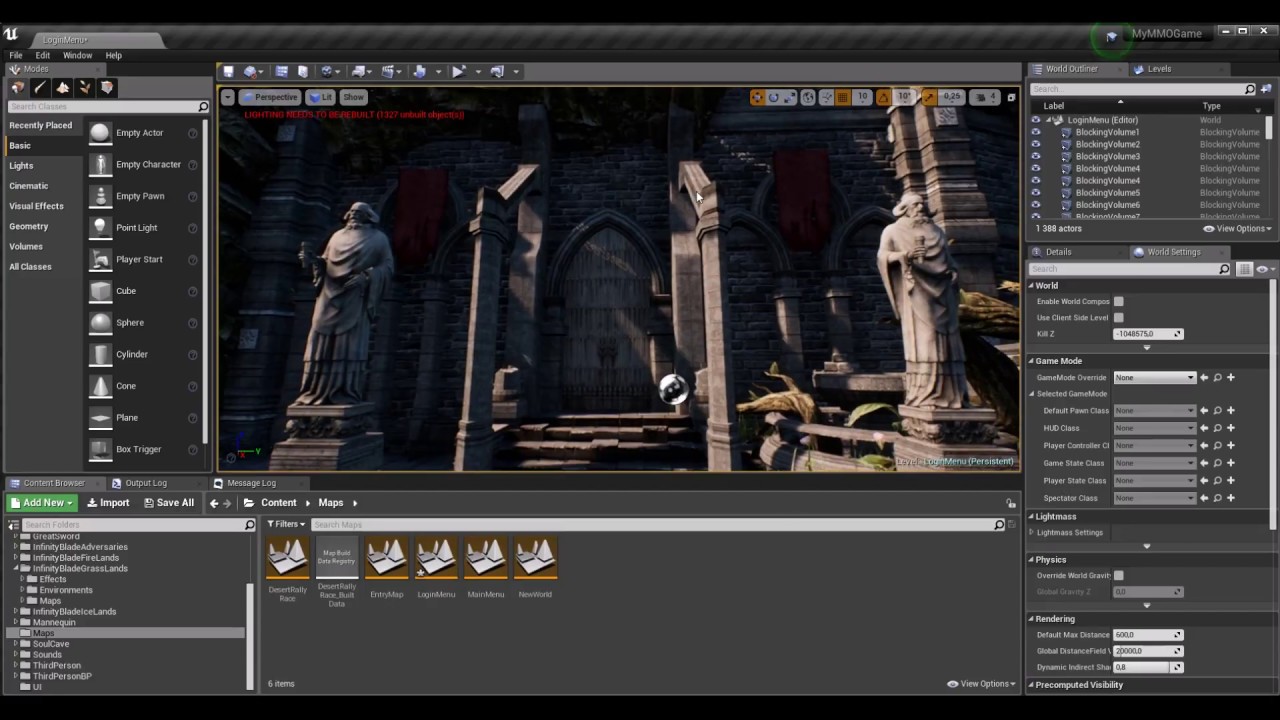Maximize or restore the viewport icon

(1011, 97)
